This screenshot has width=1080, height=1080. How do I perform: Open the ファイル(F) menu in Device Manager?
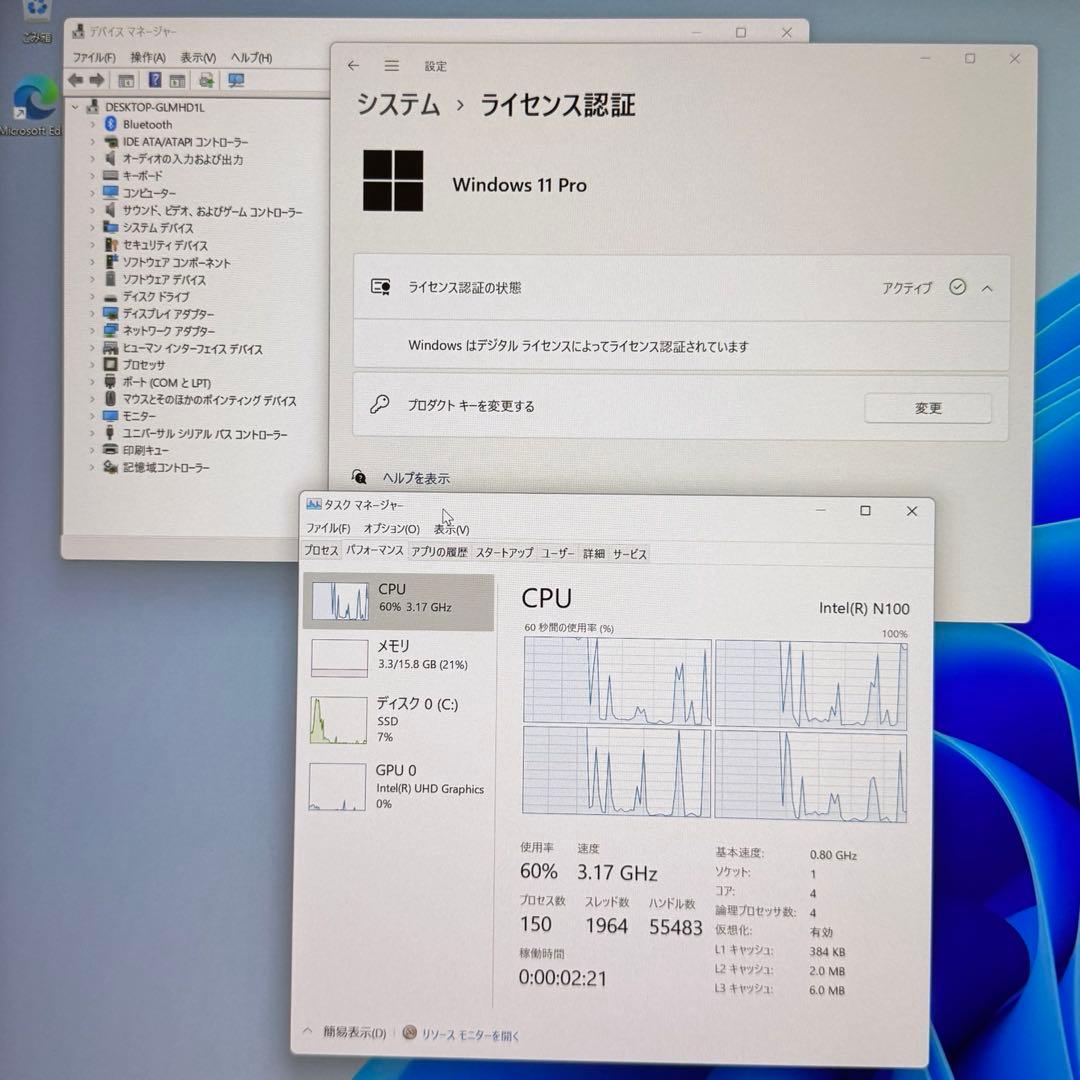(94, 57)
